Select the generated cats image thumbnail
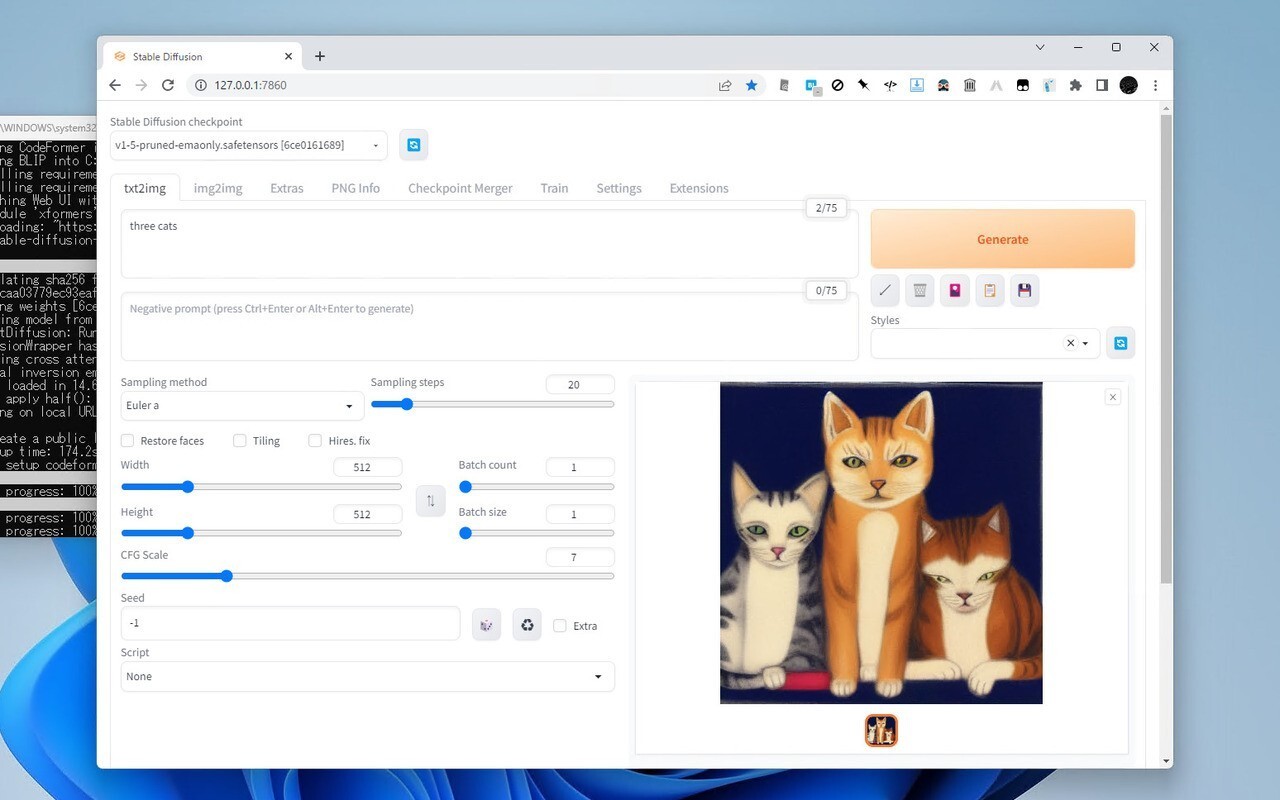 pyautogui.click(x=880, y=730)
